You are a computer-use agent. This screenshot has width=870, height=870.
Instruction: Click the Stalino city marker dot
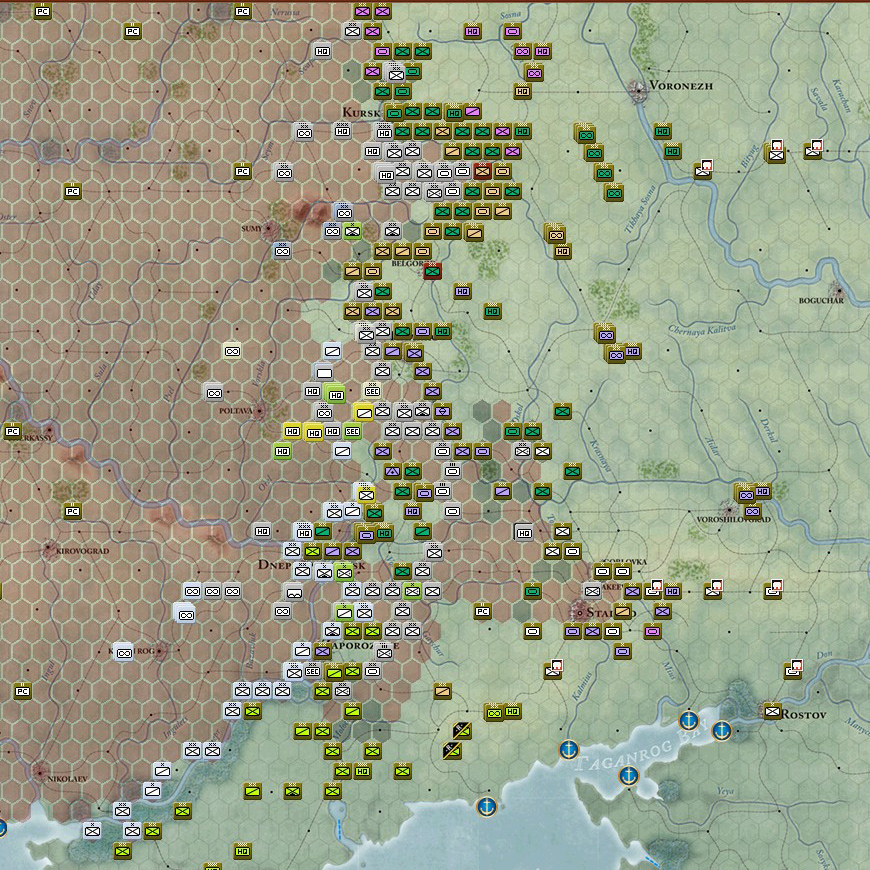point(580,613)
